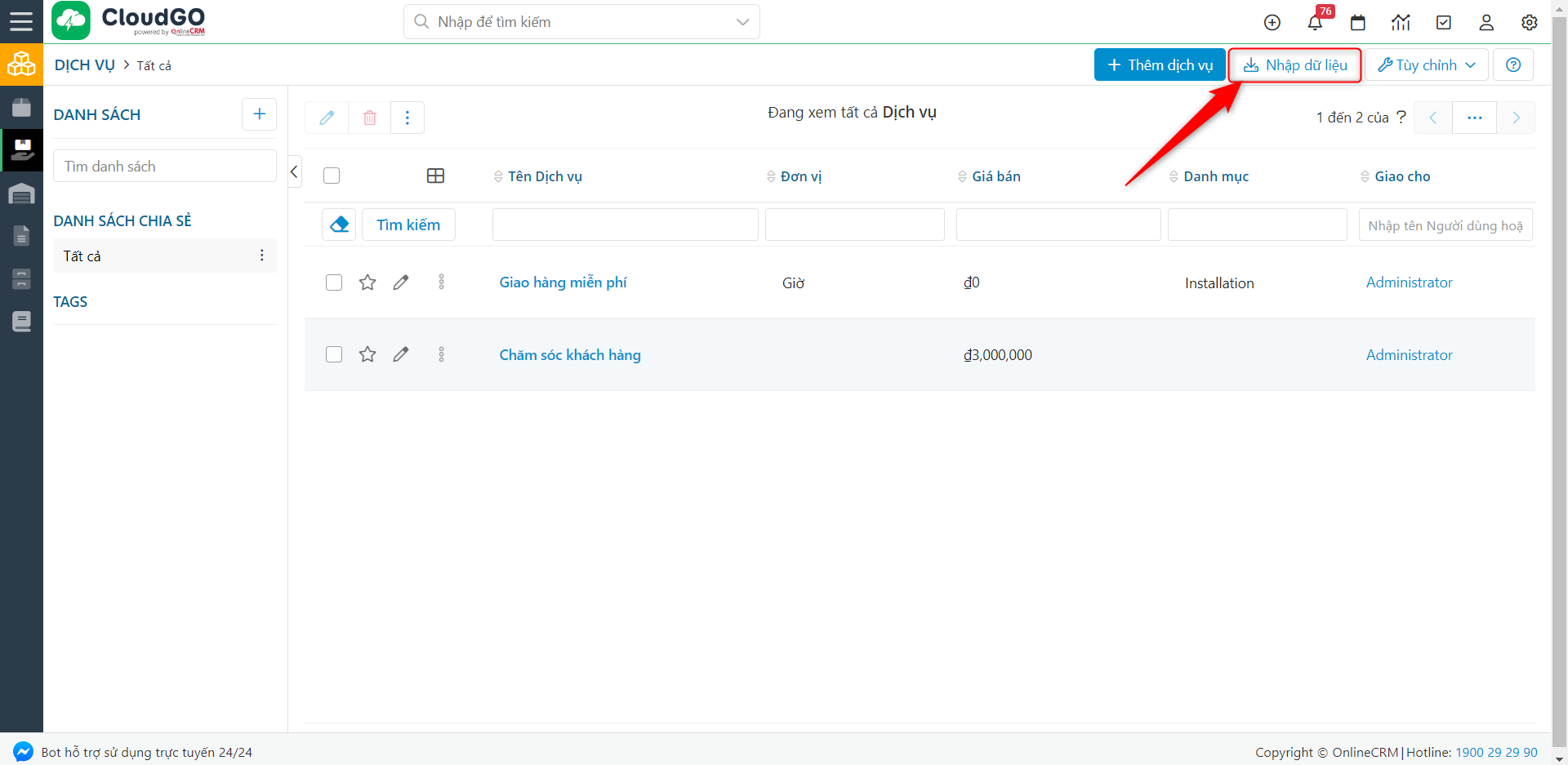Tick the select-all checkbox in header
This screenshot has height=765, width=1568.
(332, 176)
